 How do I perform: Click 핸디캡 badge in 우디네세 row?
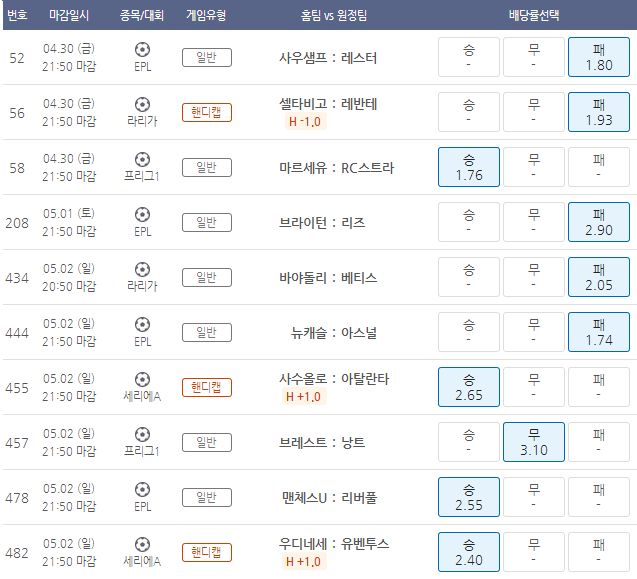click(207, 553)
